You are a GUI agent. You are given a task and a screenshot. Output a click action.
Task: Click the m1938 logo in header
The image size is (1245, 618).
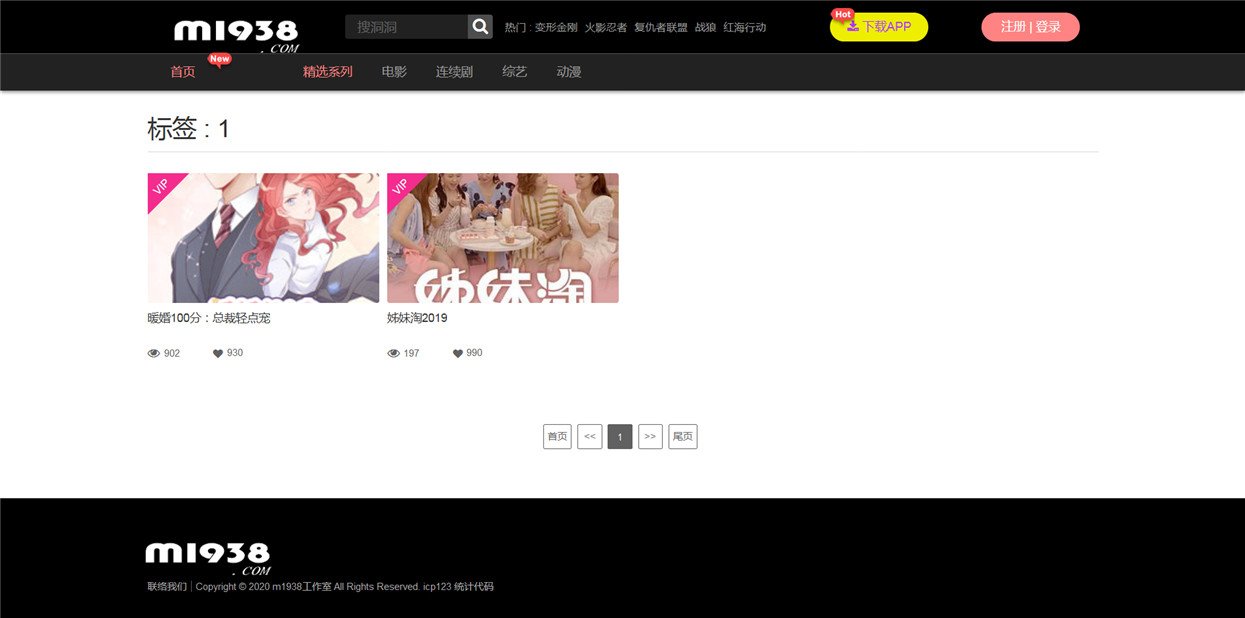pos(236,35)
